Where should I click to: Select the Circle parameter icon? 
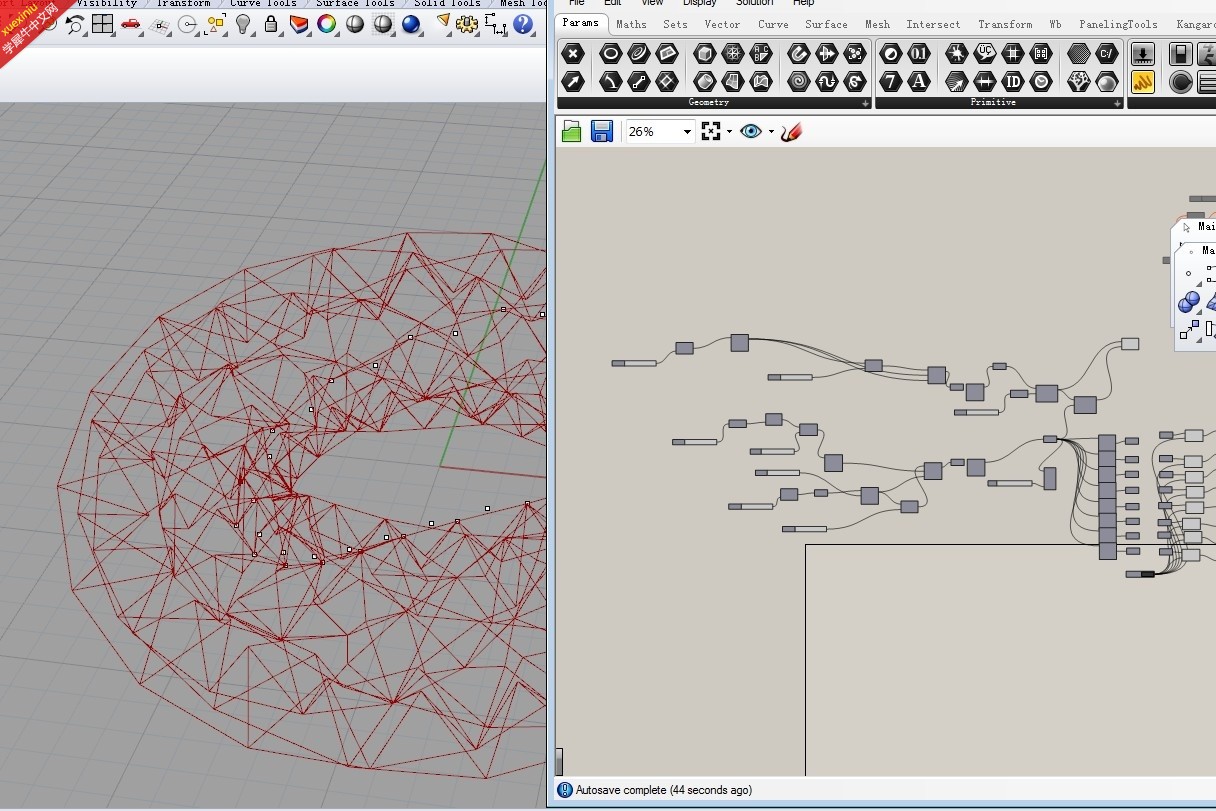[611, 54]
